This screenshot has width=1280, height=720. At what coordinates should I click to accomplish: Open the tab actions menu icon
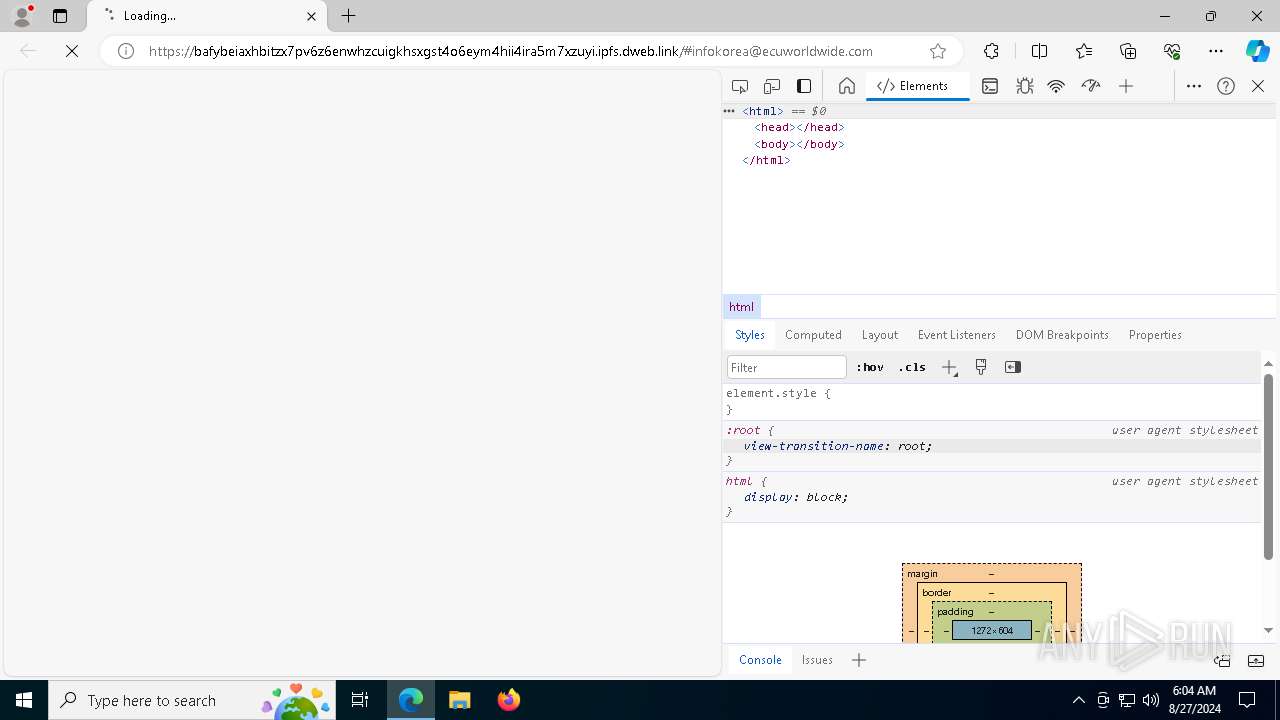coord(60,16)
